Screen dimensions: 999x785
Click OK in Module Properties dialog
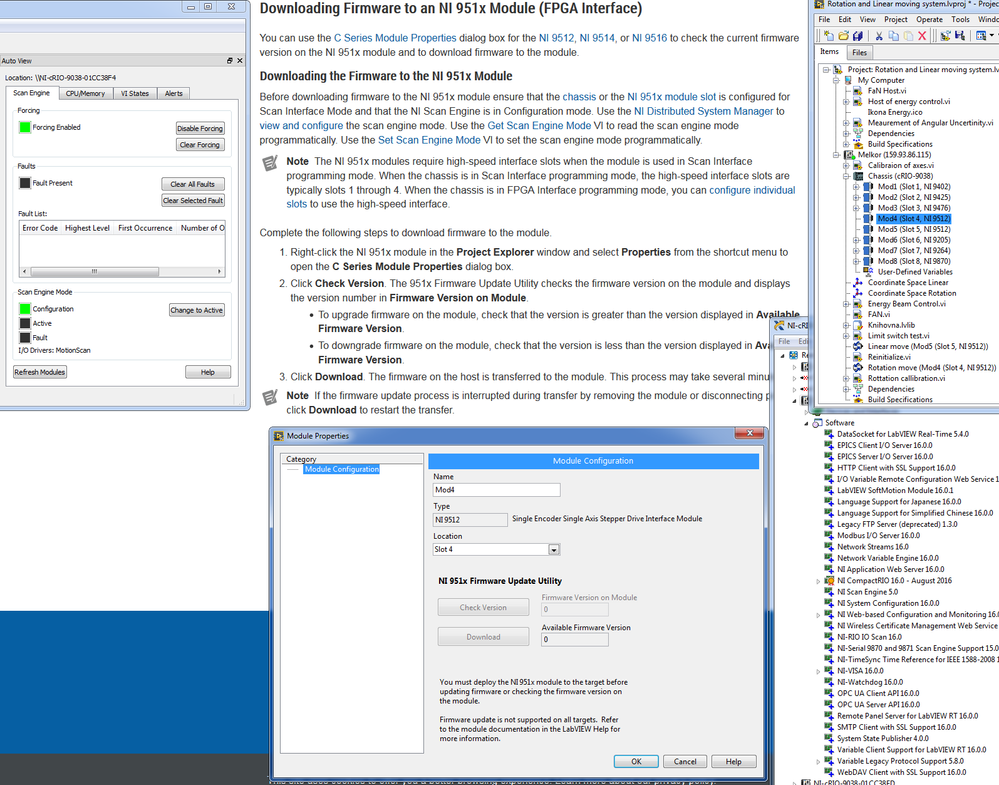click(636, 761)
